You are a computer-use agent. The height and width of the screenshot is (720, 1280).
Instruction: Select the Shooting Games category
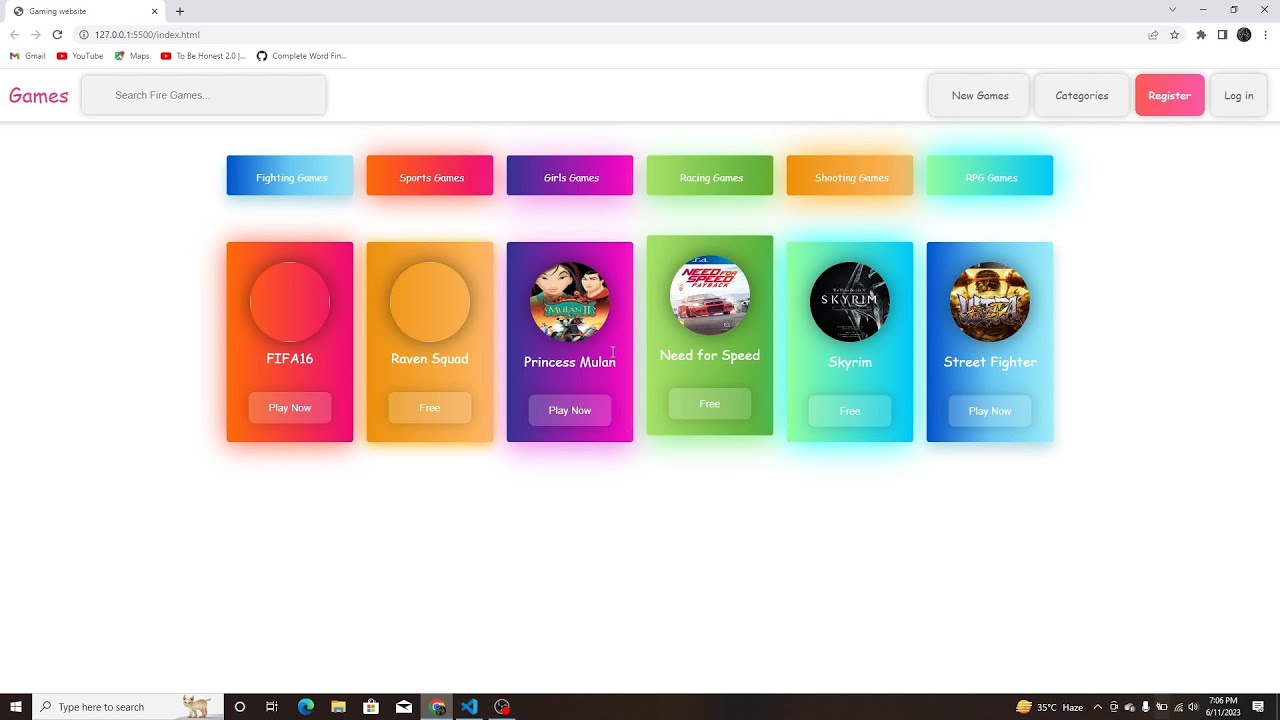[x=850, y=176]
